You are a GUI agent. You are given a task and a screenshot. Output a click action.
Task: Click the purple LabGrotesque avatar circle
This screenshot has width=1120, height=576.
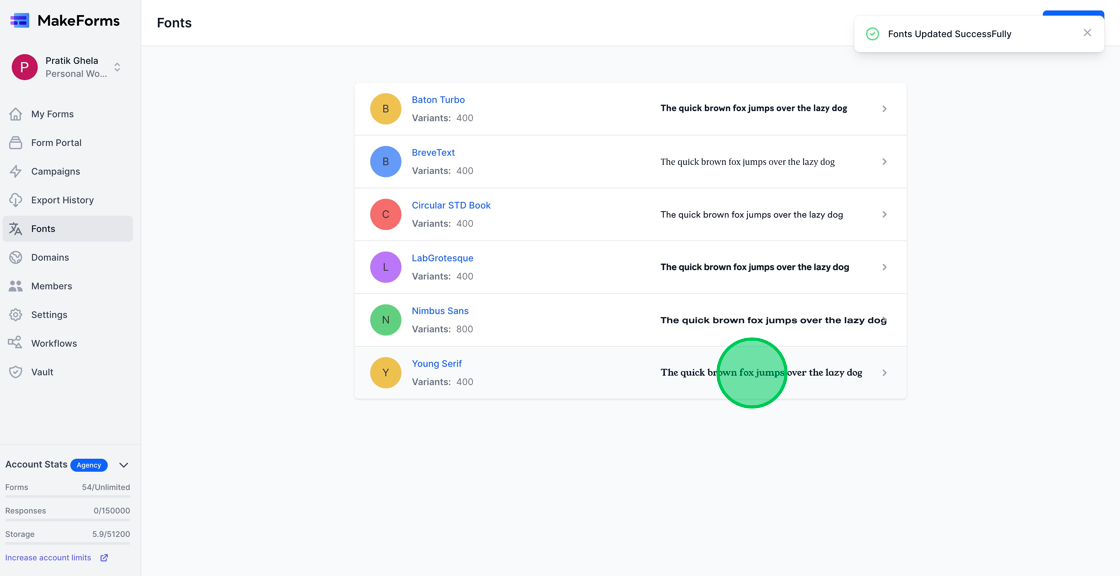[x=385, y=267]
